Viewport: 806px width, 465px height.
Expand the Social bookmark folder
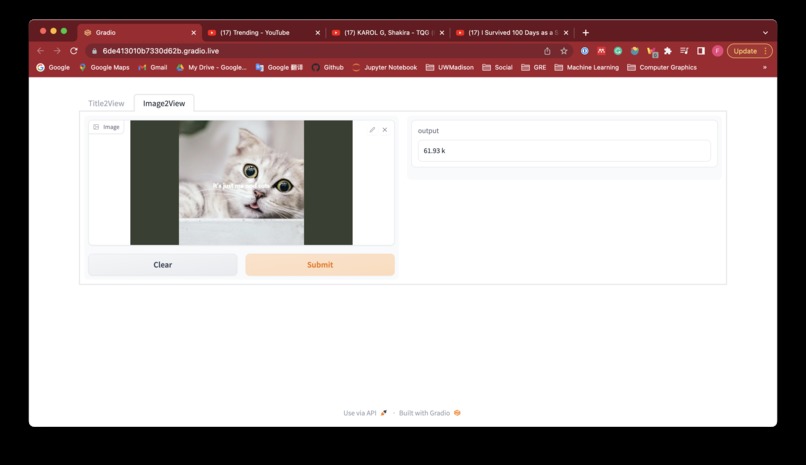(x=497, y=67)
